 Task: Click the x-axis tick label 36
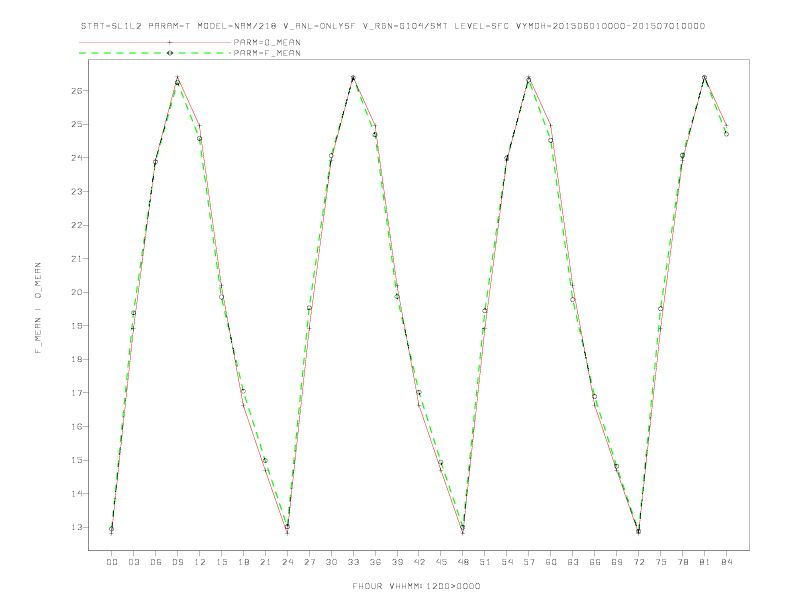click(x=375, y=562)
